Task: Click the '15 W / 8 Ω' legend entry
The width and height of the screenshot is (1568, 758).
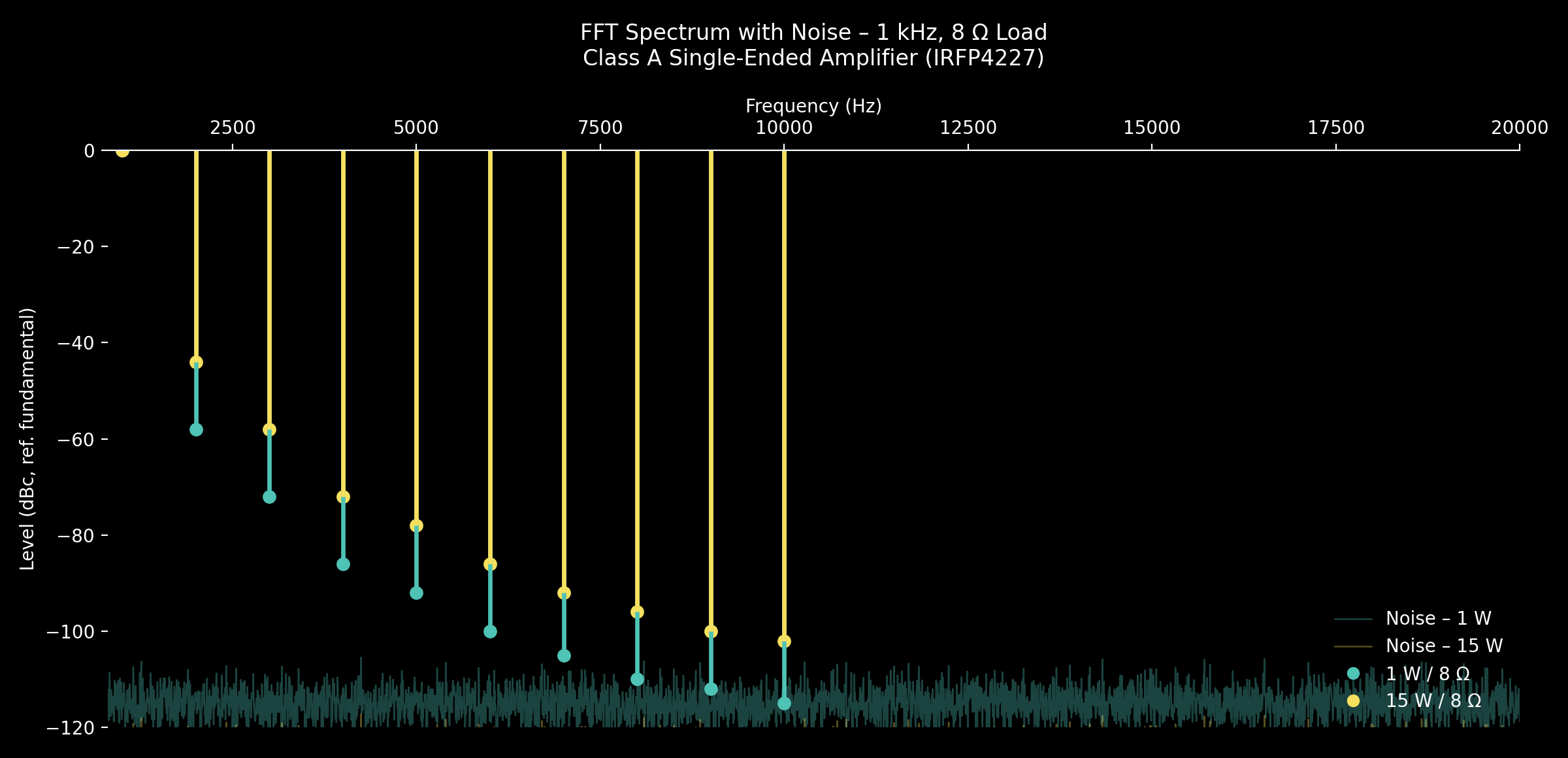Action: click(1433, 700)
